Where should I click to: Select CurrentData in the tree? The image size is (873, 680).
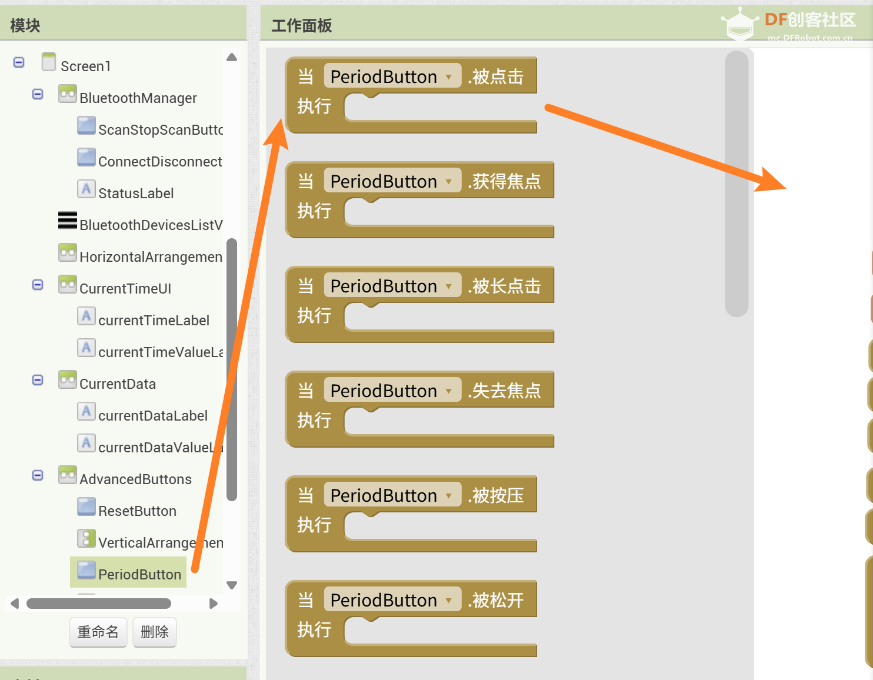click(117, 384)
